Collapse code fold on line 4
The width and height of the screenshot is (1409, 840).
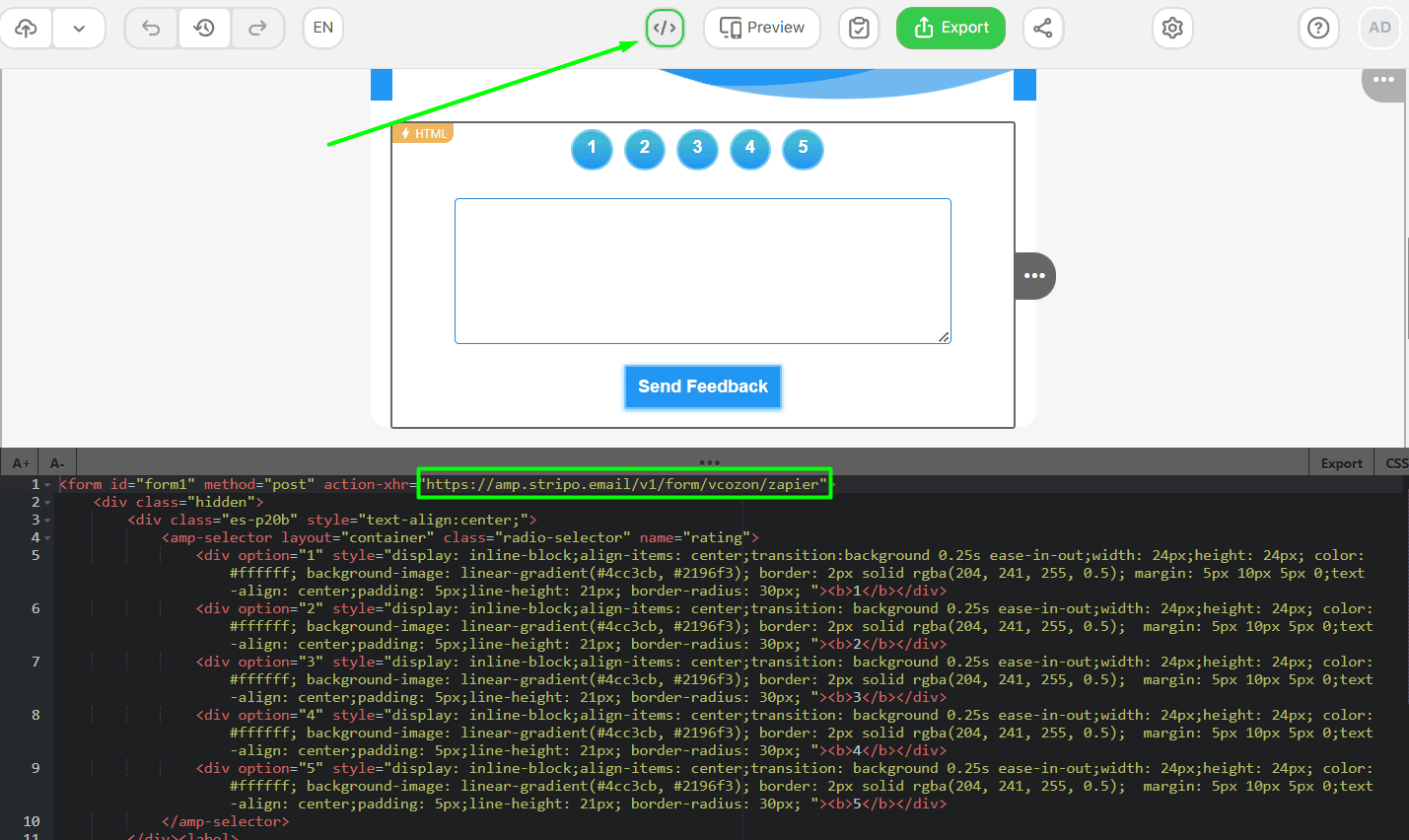tap(47, 538)
